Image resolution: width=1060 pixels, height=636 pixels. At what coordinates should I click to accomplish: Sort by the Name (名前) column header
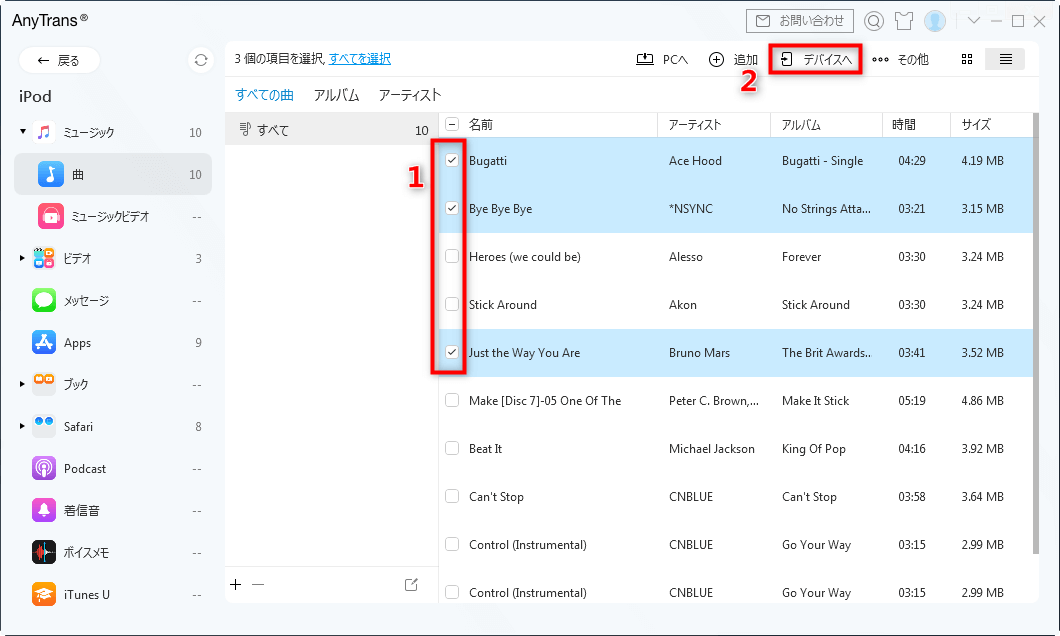tap(481, 124)
